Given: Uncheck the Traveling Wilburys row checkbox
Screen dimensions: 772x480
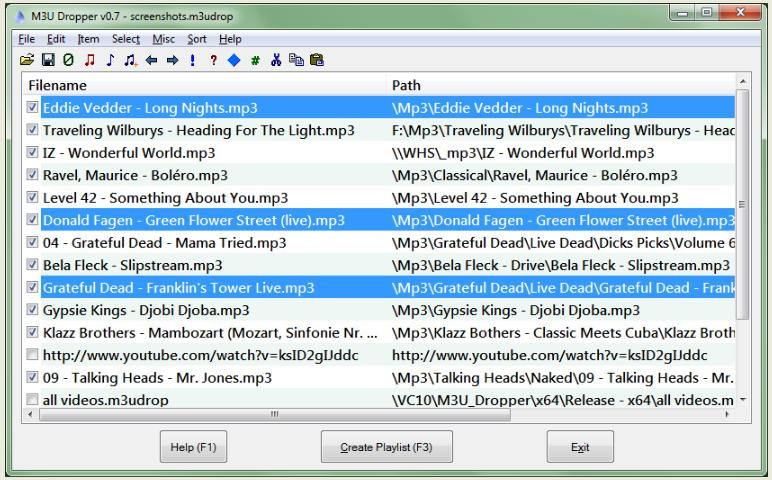Looking at the screenshot, I should (32, 130).
